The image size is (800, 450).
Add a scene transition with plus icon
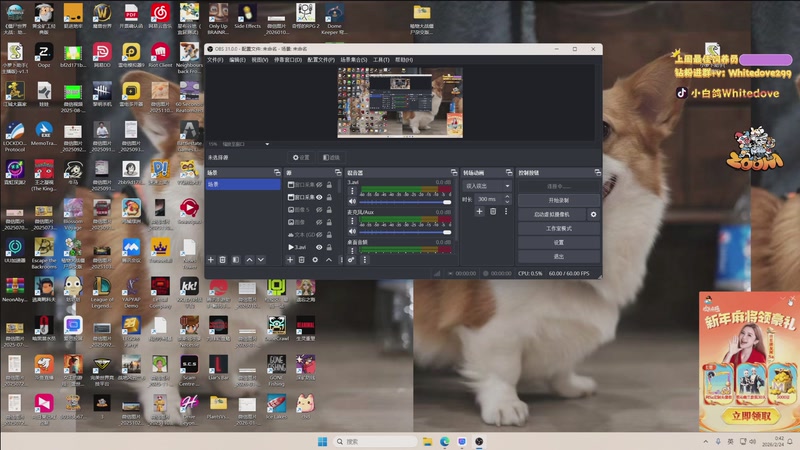[x=479, y=211]
